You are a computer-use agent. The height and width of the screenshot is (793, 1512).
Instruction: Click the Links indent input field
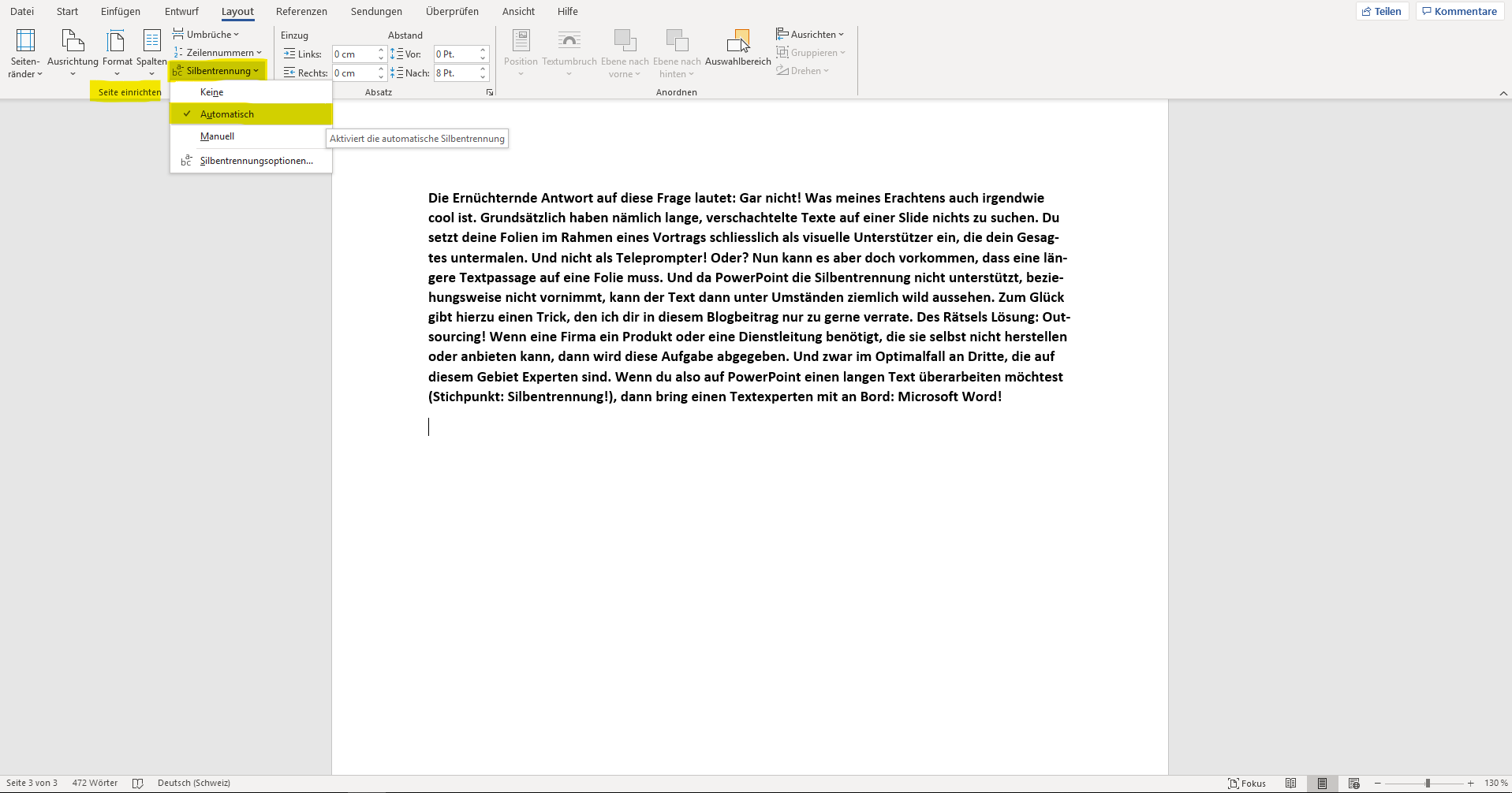pos(353,54)
